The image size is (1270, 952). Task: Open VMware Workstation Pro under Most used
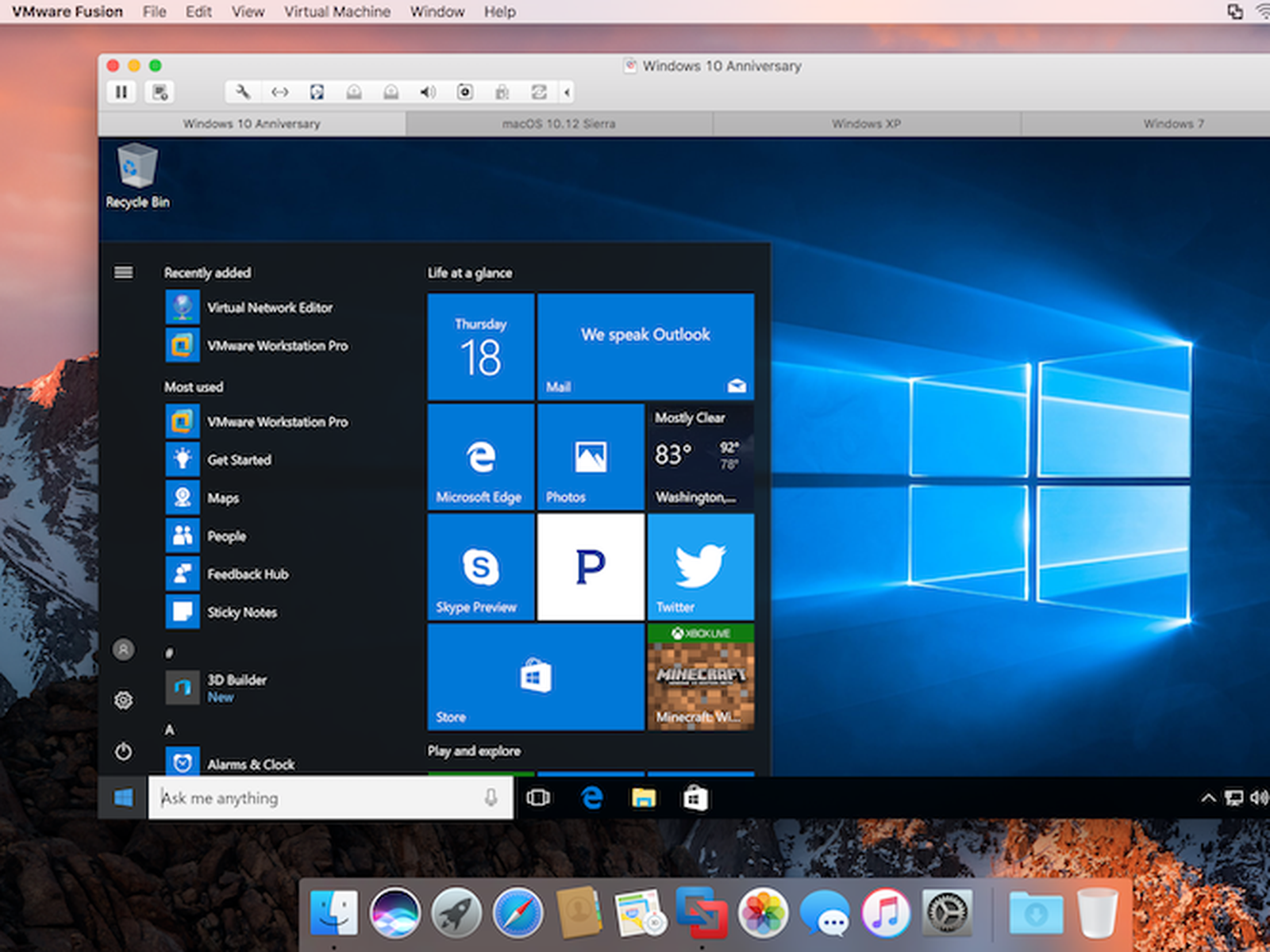tap(277, 422)
